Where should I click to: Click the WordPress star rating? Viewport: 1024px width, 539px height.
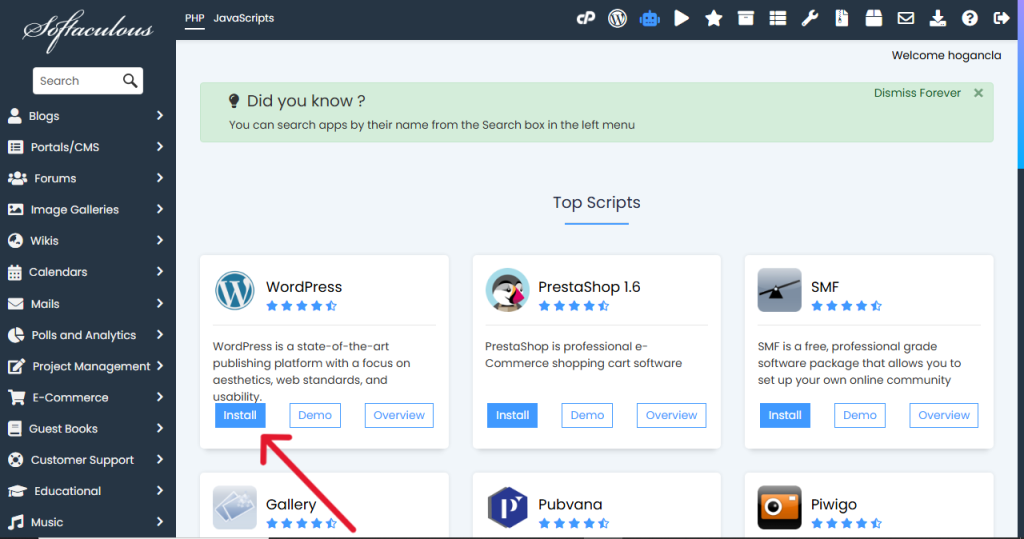pos(302,306)
